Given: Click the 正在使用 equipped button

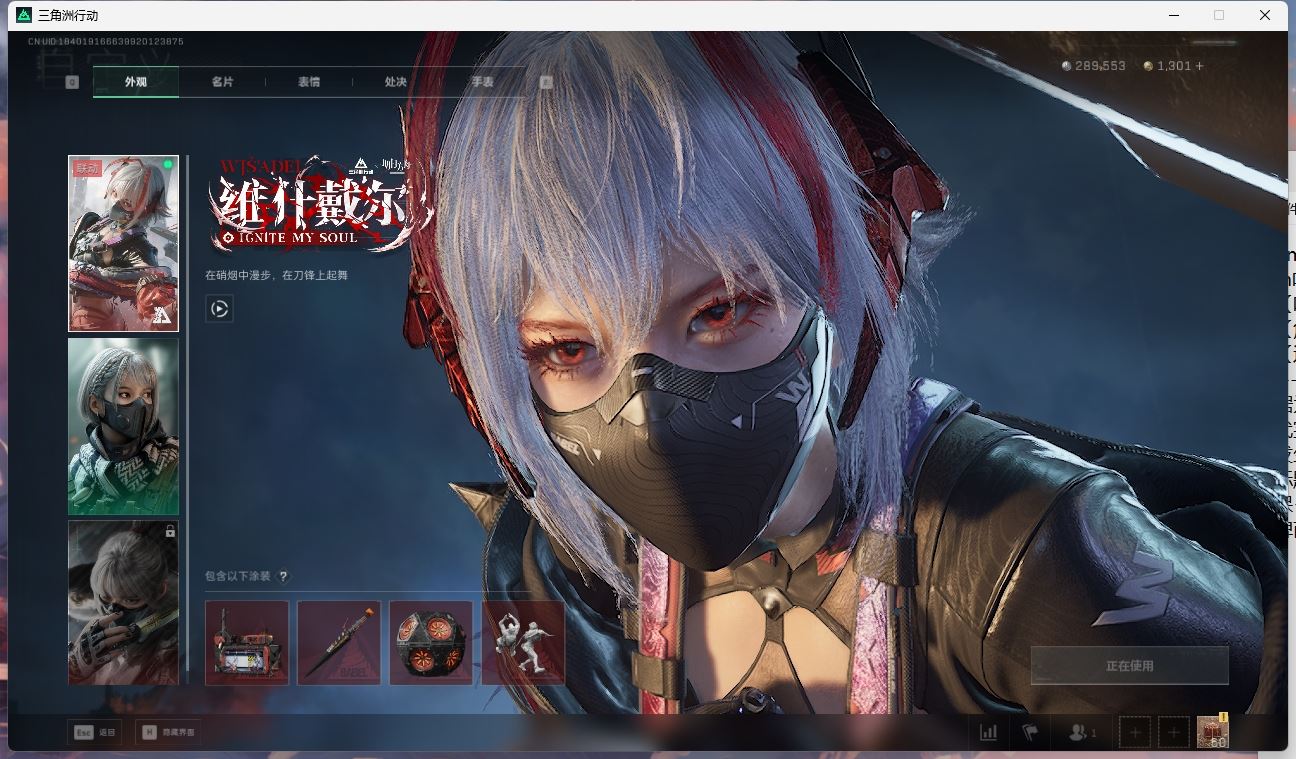Looking at the screenshot, I should (1129, 664).
